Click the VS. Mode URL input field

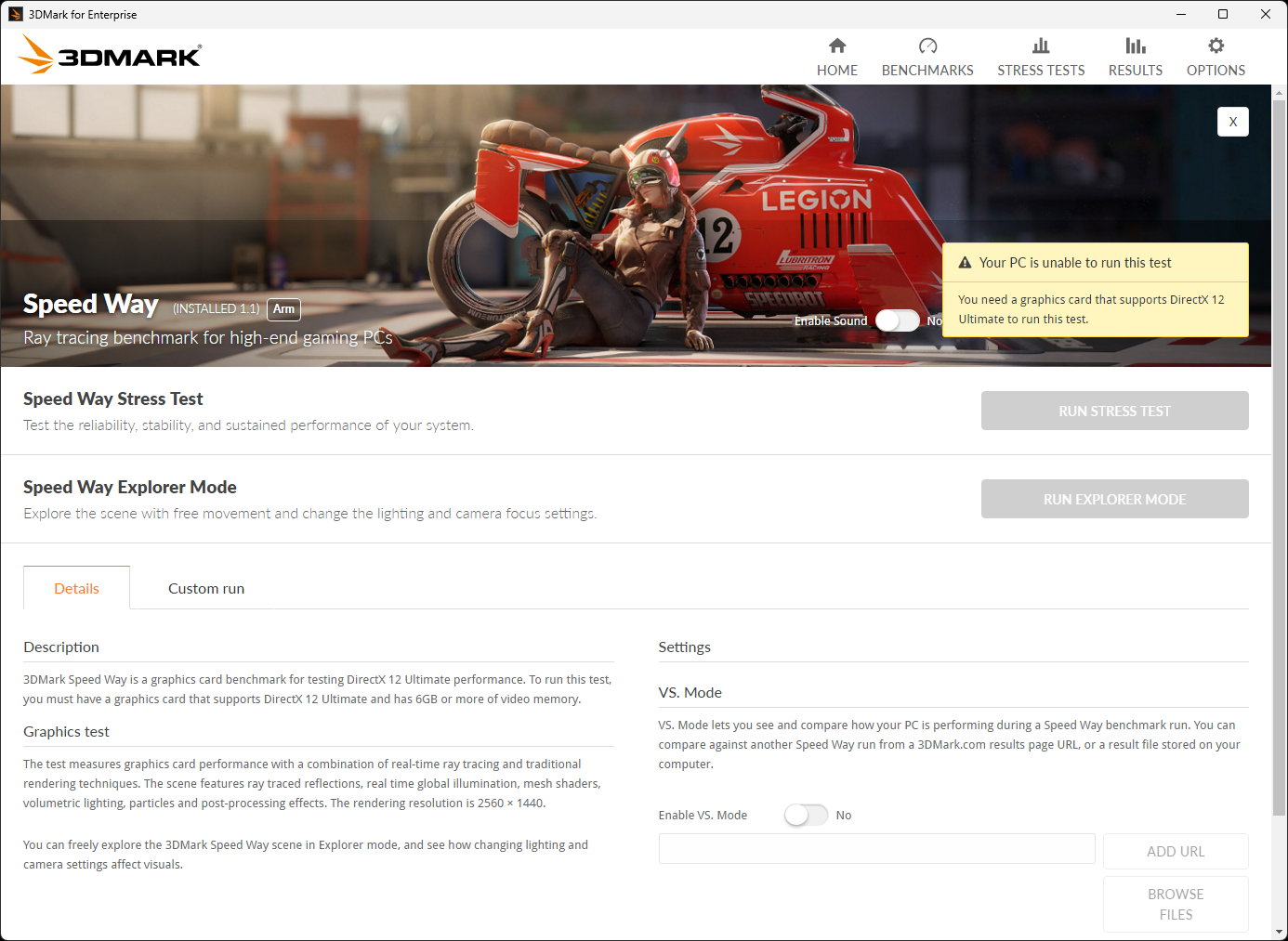(x=876, y=848)
